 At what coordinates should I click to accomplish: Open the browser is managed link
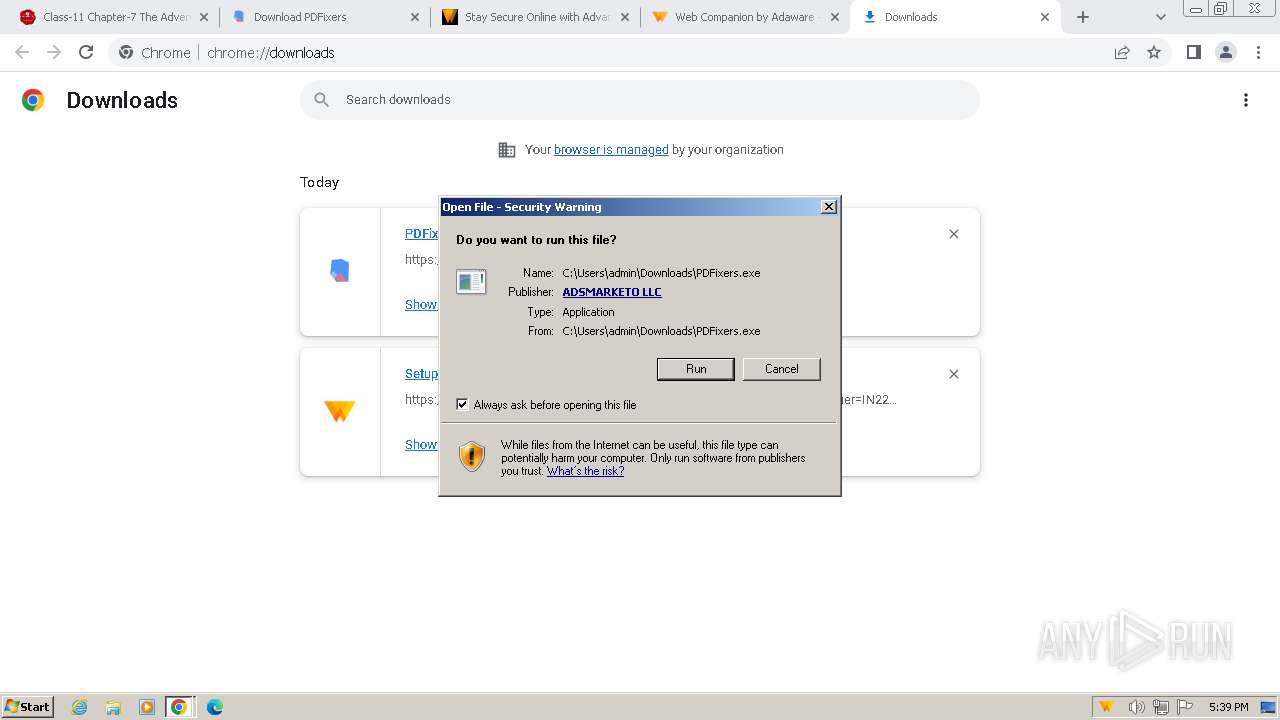click(611, 150)
